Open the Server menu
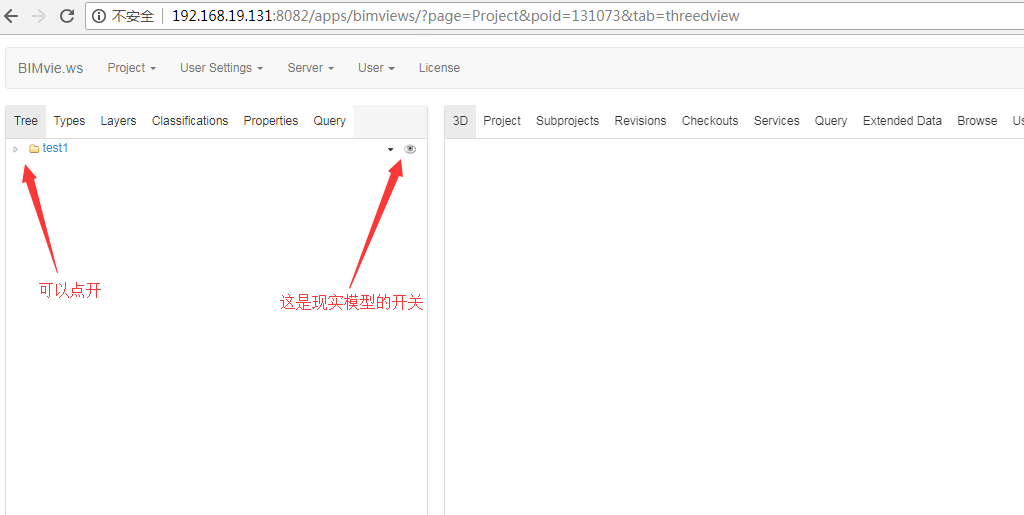The width and height of the screenshot is (1024, 515). (x=310, y=68)
